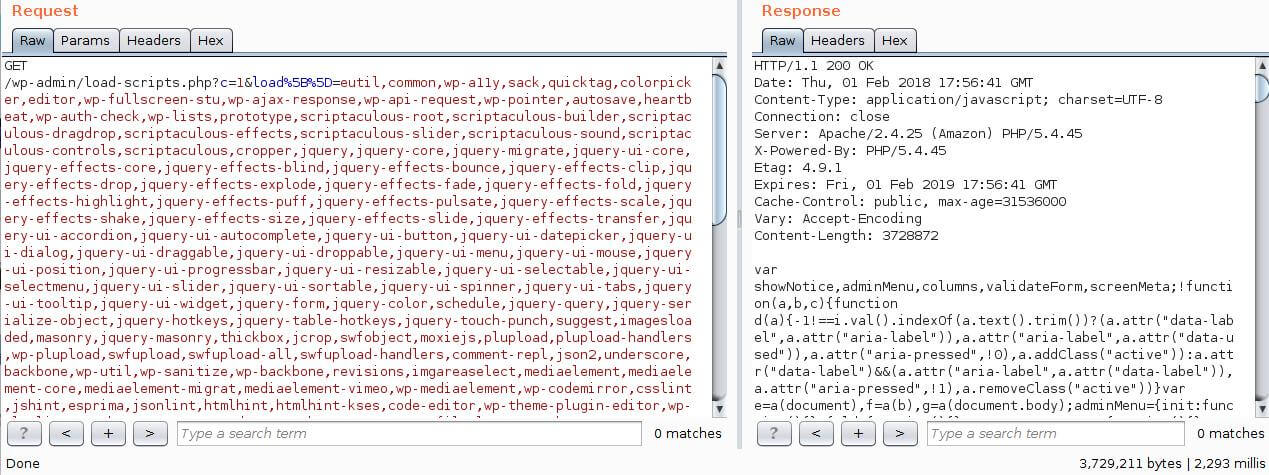
Task: Go to previous match in request pane
Action: click(65, 433)
